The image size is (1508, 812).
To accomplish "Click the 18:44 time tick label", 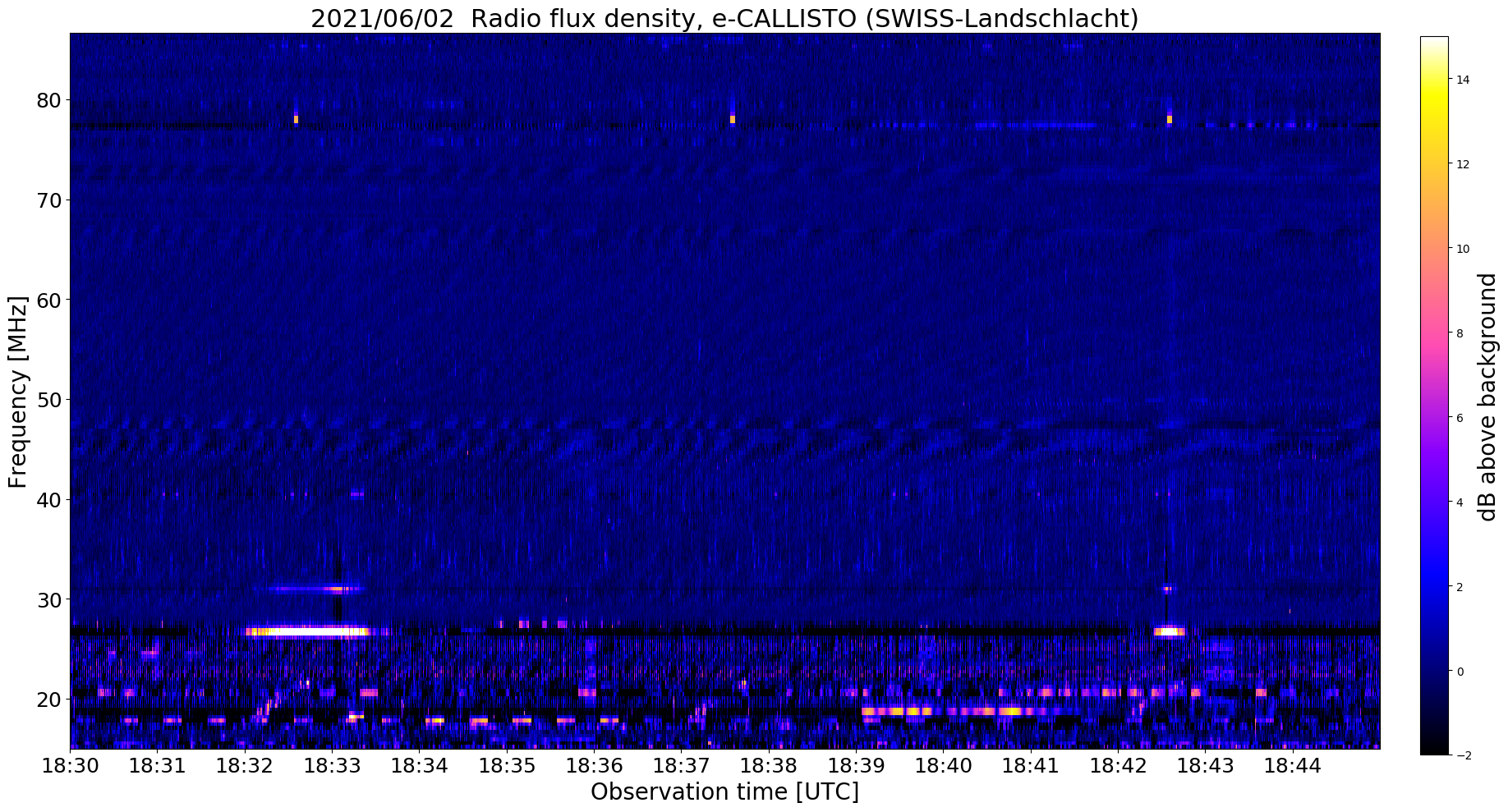I will (x=1293, y=766).
